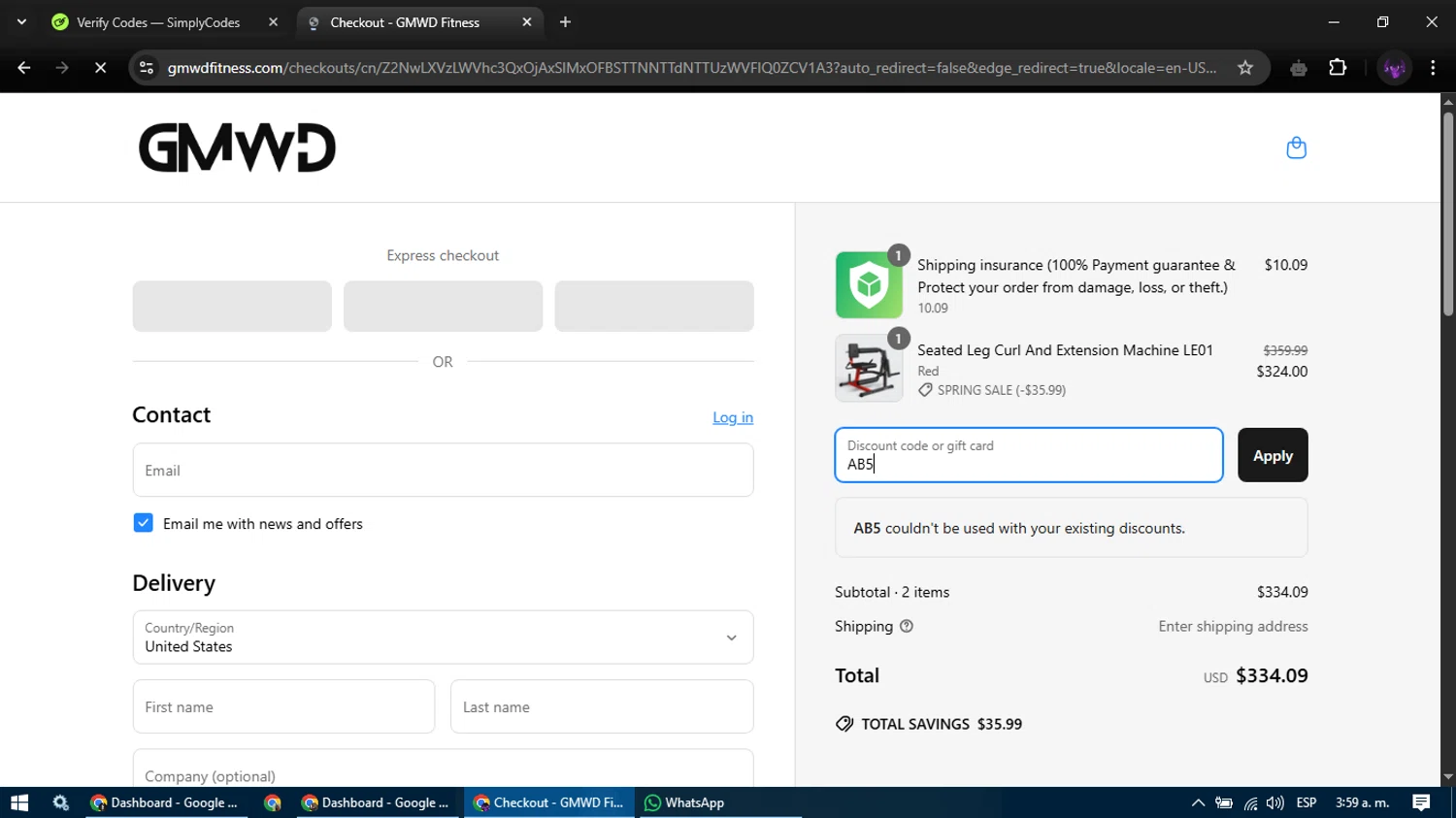Click the browser address bar URL
Image resolution: width=1456 pixels, height=818 pixels.
pos(691,68)
